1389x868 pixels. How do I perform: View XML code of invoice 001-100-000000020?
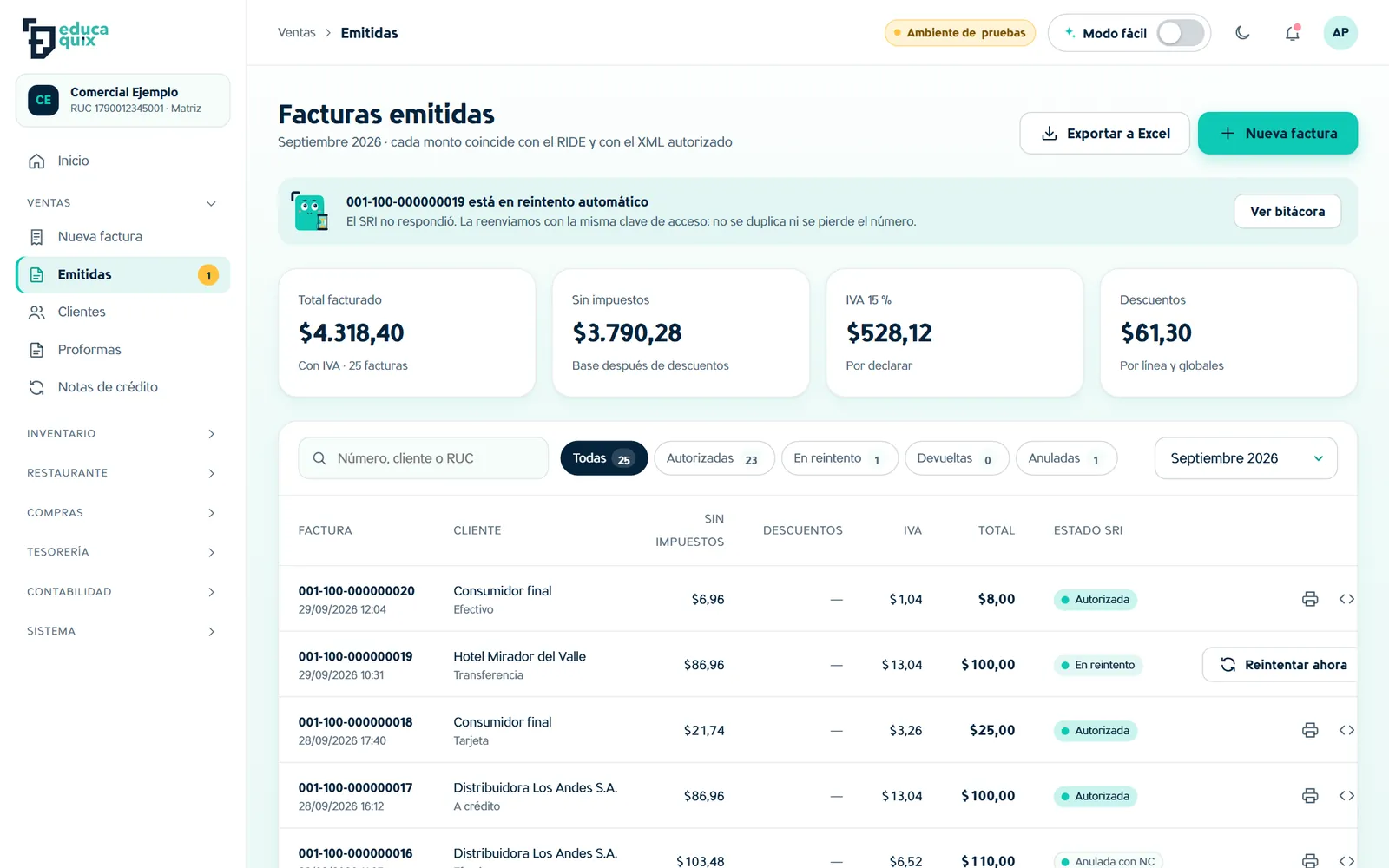[x=1346, y=599]
